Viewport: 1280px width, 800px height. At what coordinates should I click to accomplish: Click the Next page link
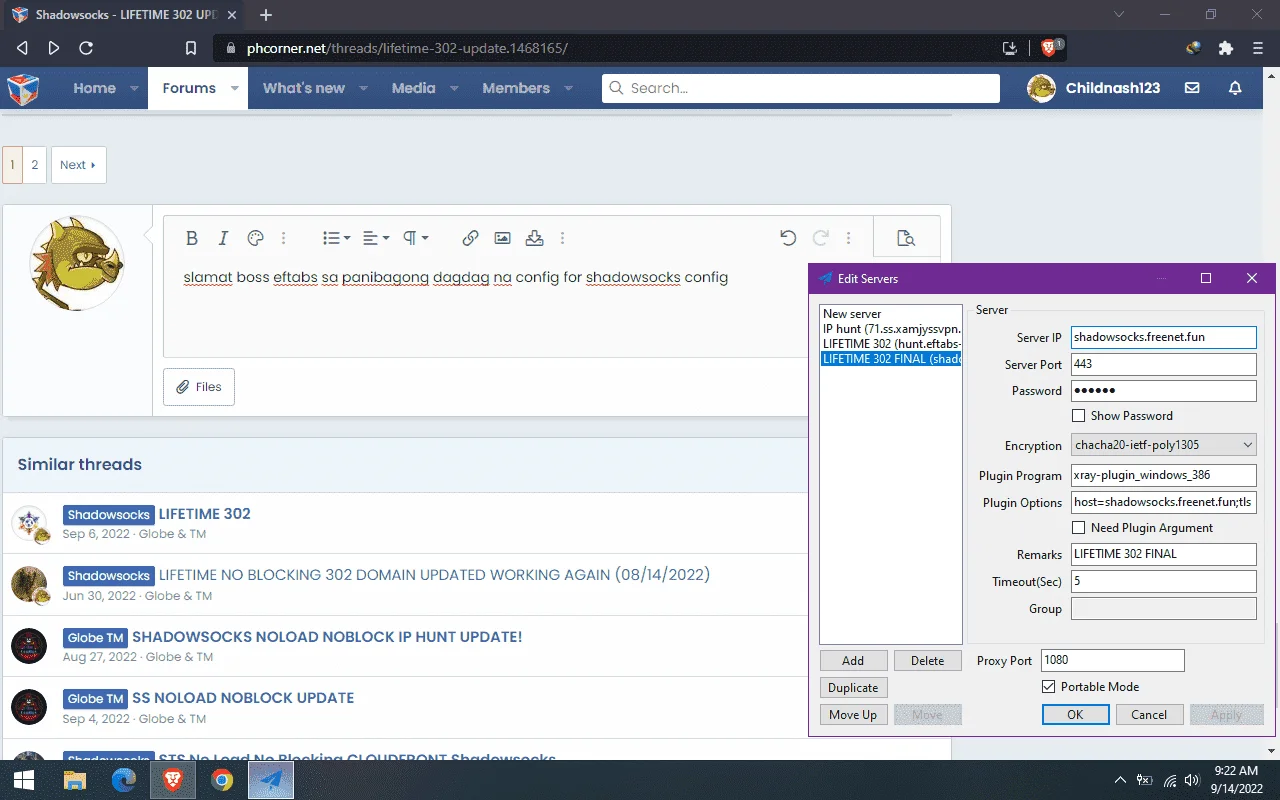[78, 165]
